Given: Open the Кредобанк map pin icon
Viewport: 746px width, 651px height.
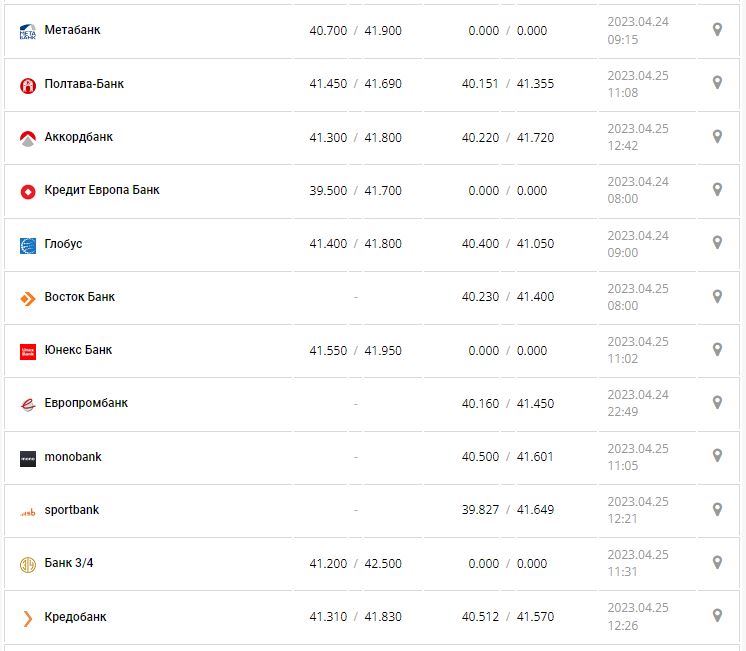Looking at the screenshot, I should 717,616.
